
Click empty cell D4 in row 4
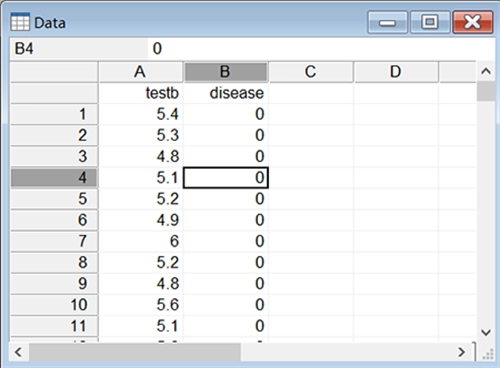(396, 178)
